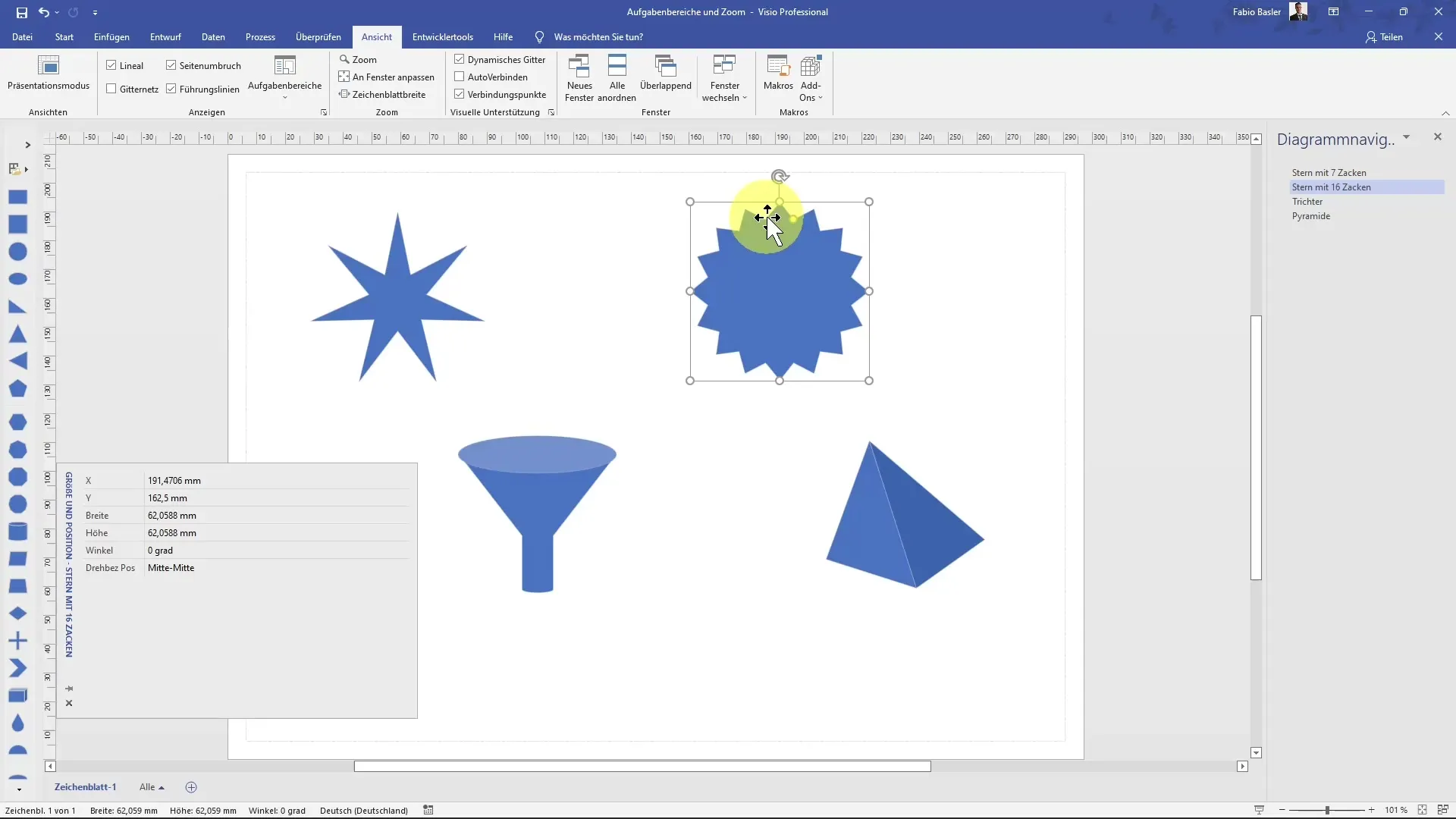Close the Diagrammnavigation pane
The height and width of the screenshot is (819, 1456).
click(x=1437, y=136)
